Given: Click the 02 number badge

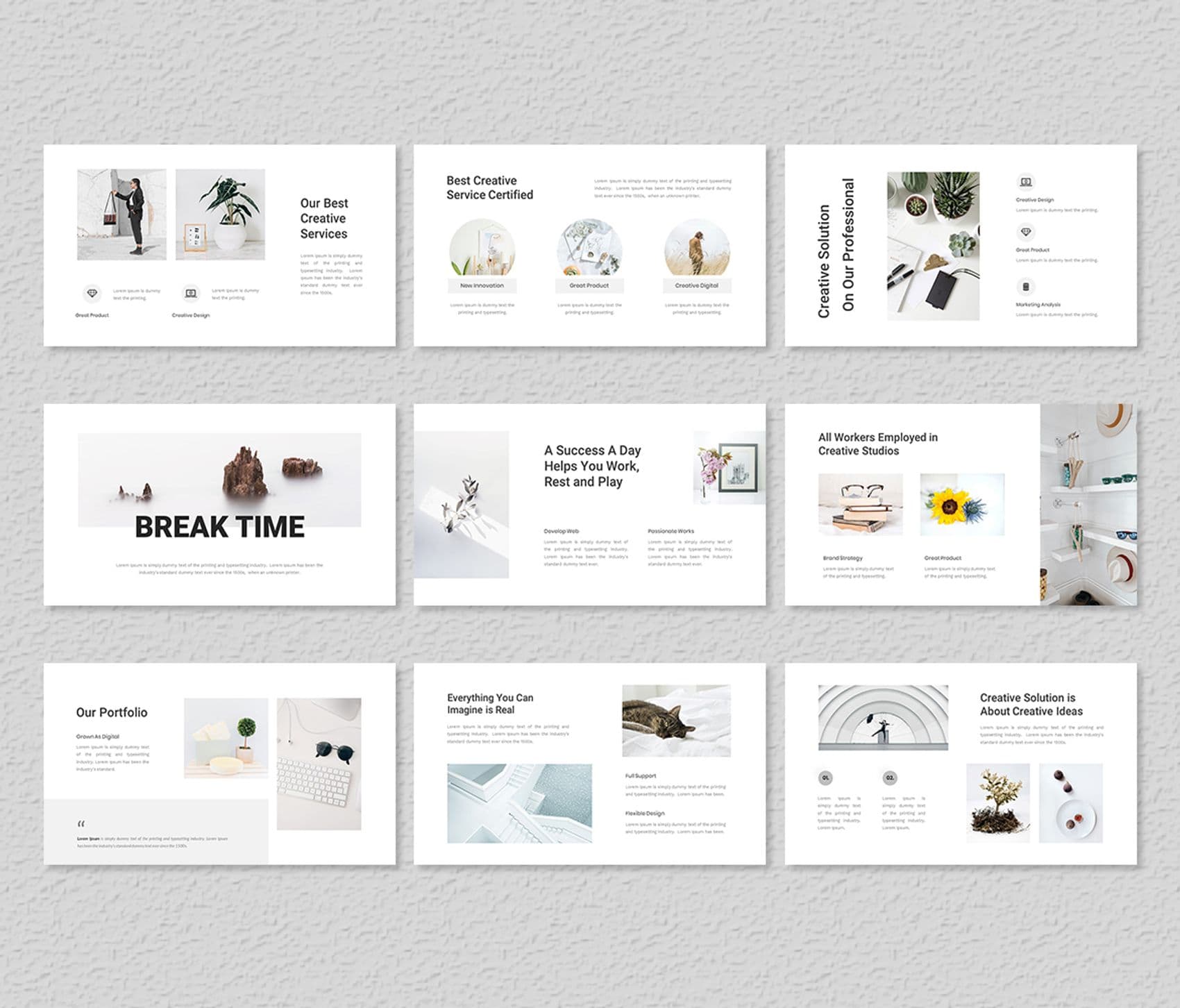Looking at the screenshot, I should pyautogui.click(x=890, y=778).
